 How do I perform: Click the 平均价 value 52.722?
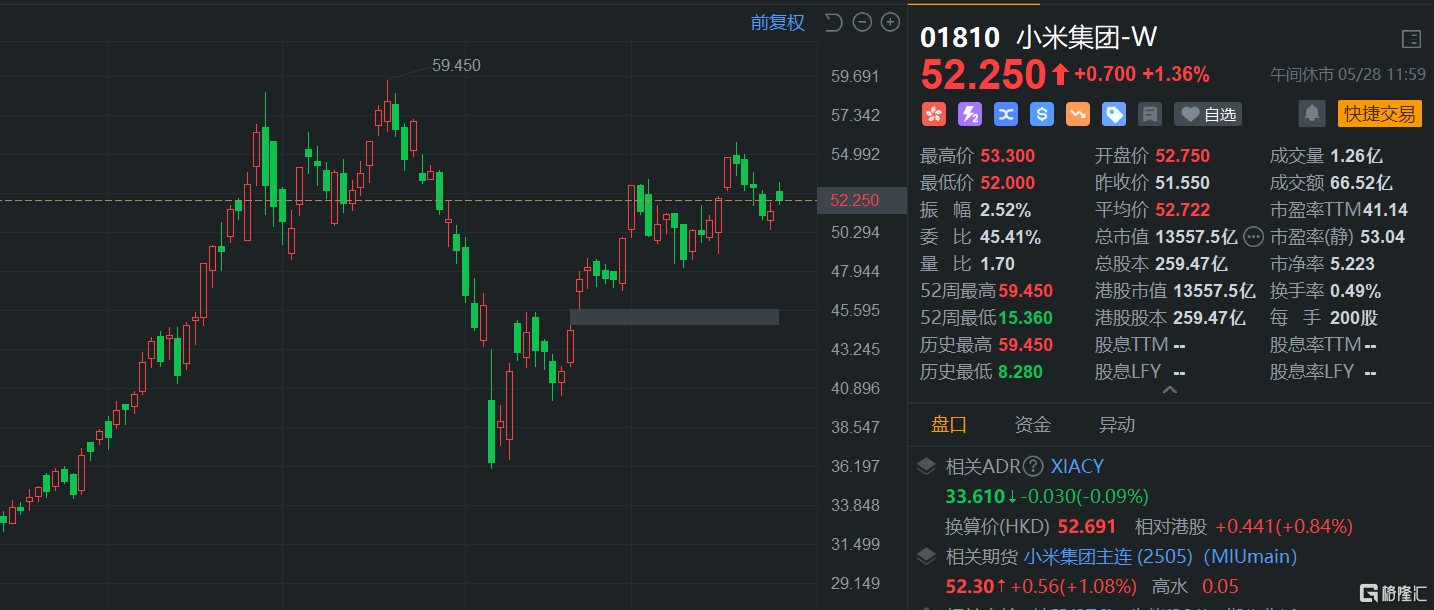[1182, 210]
